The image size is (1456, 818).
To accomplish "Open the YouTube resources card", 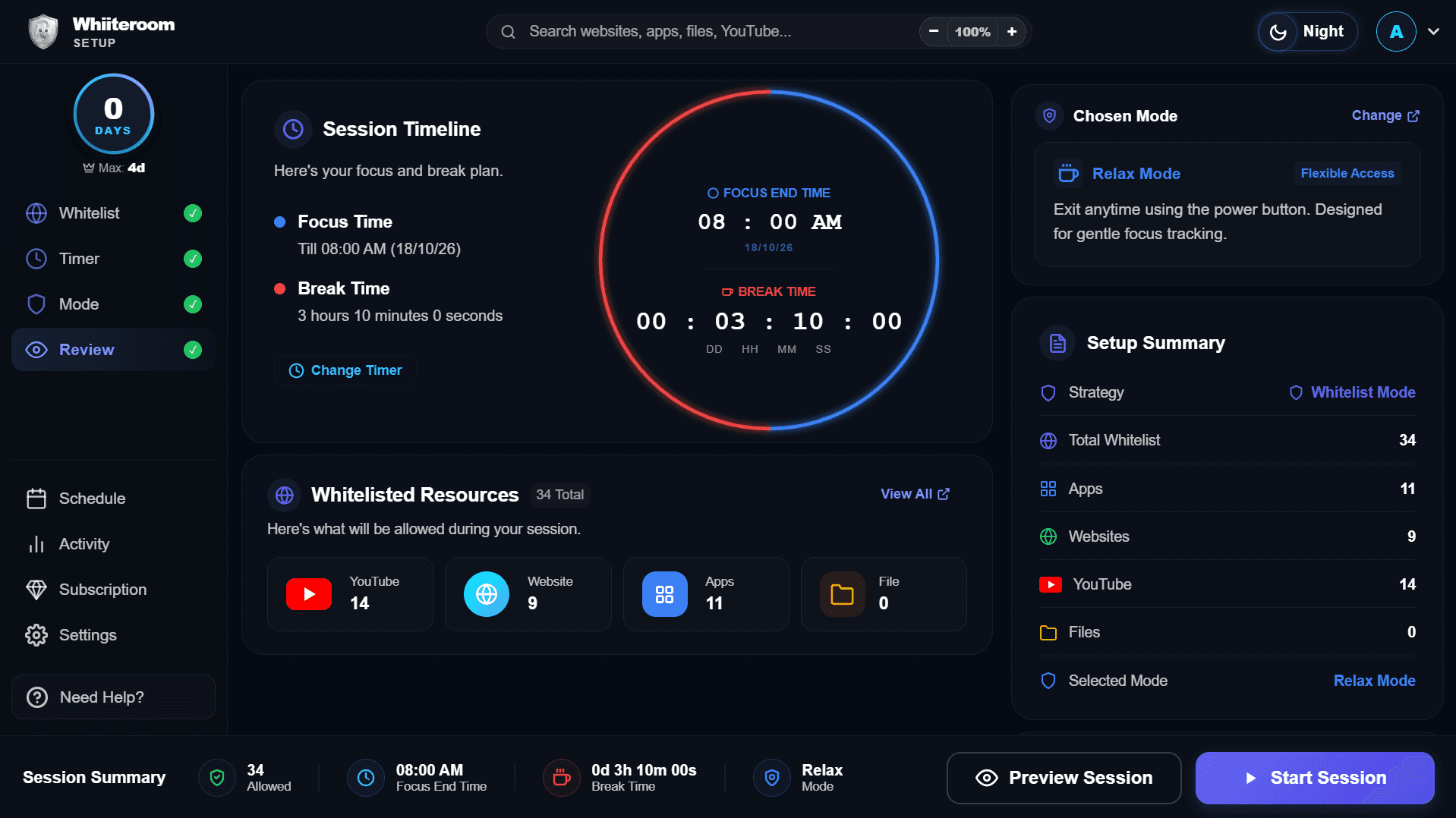I will point(350,594).
